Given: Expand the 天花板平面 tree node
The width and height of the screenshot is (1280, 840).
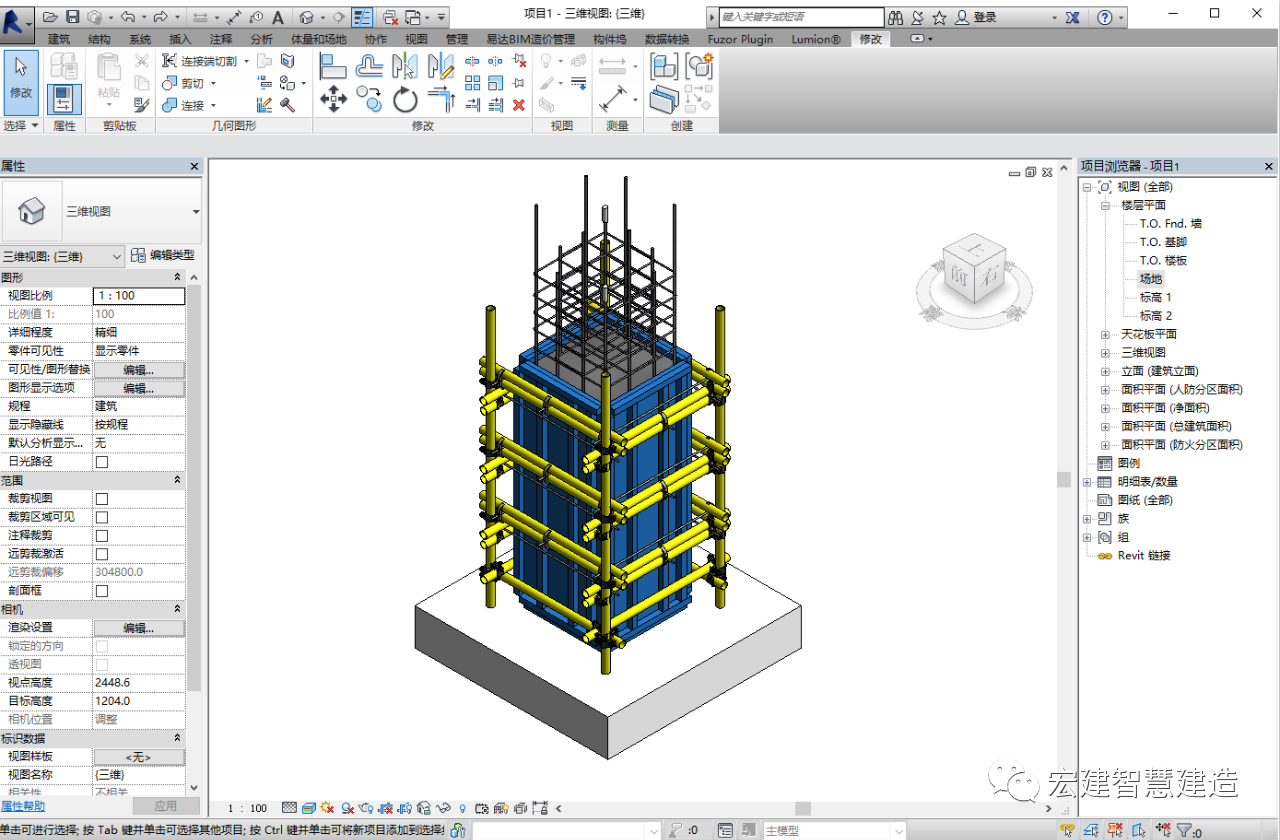Looking at the screenshot, I should click(x=1105, y=335).
